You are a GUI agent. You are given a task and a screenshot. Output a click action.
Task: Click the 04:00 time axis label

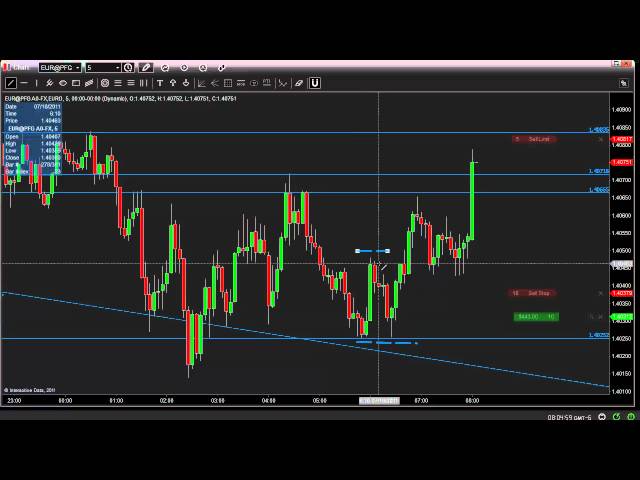click(269, 401)
